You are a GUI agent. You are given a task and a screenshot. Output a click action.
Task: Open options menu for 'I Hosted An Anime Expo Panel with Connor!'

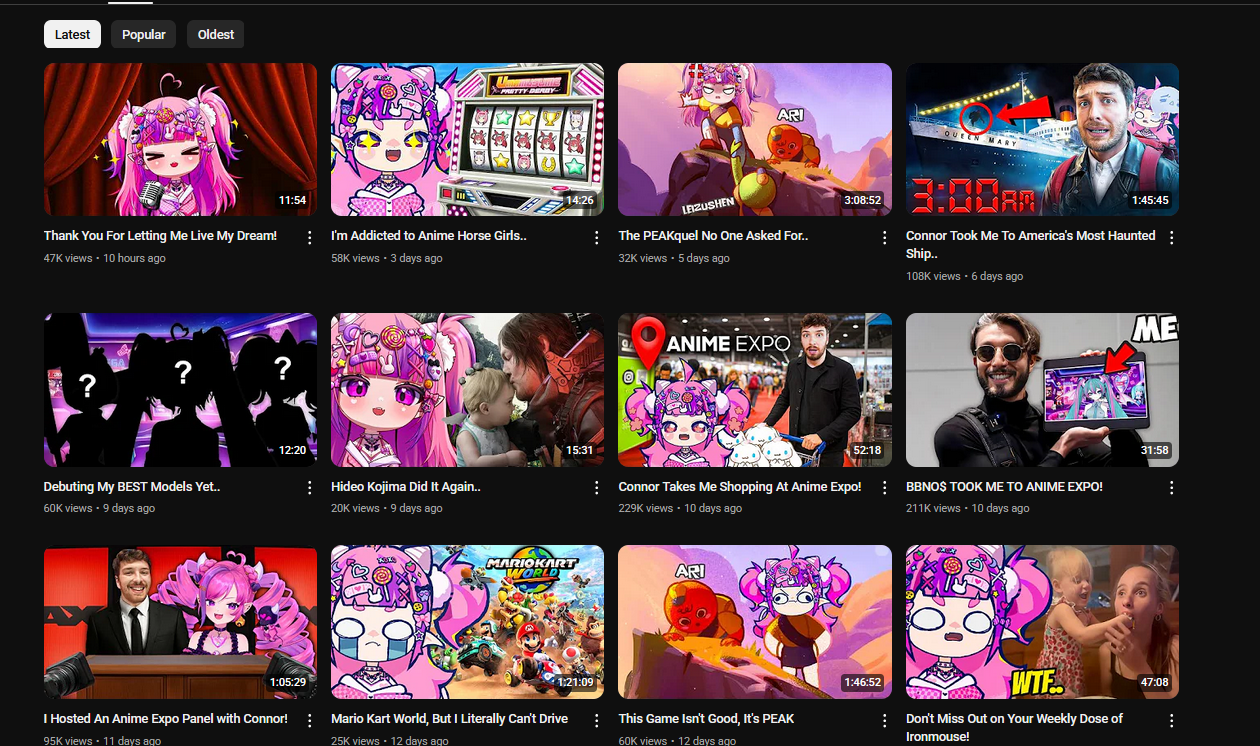pos(309,720)
